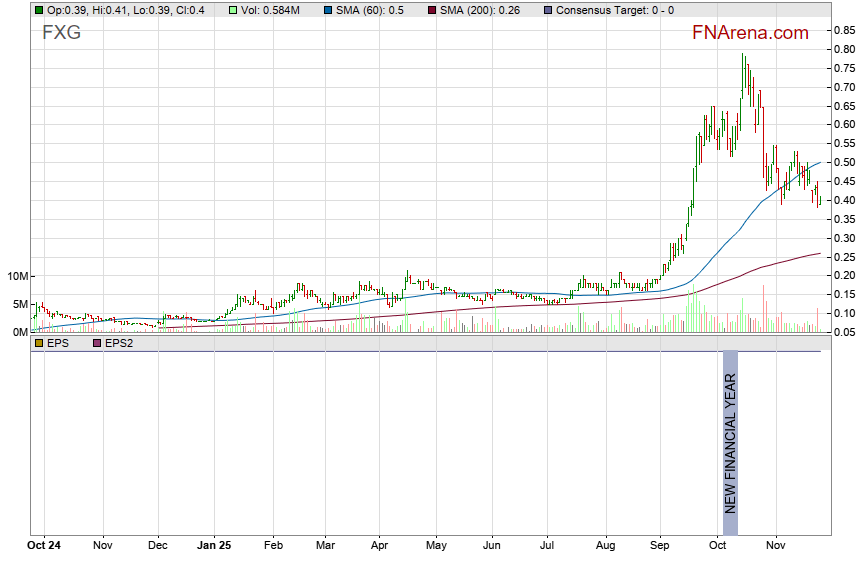Toggle the Vol: 0.584M legend label
Viewport: 859px width, 566px height.
[x=270, y=10]
